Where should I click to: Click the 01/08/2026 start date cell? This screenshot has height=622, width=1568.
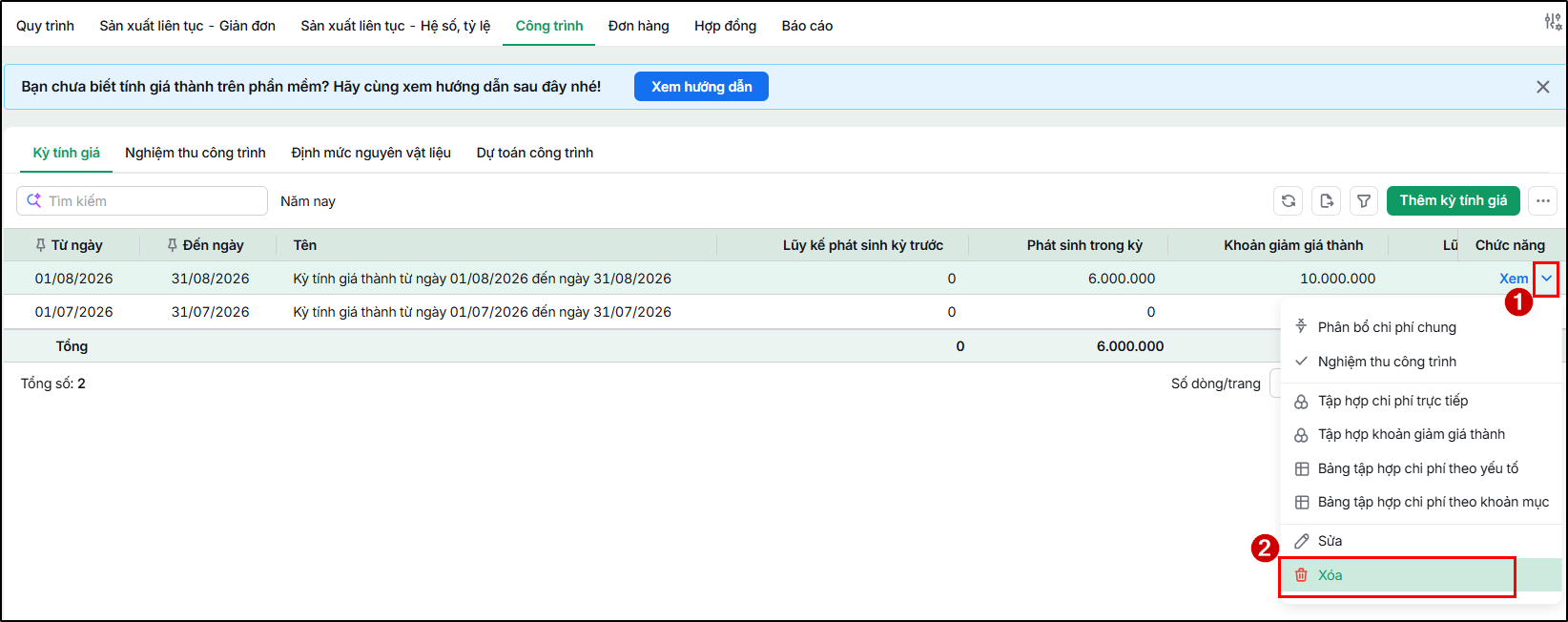73,279
